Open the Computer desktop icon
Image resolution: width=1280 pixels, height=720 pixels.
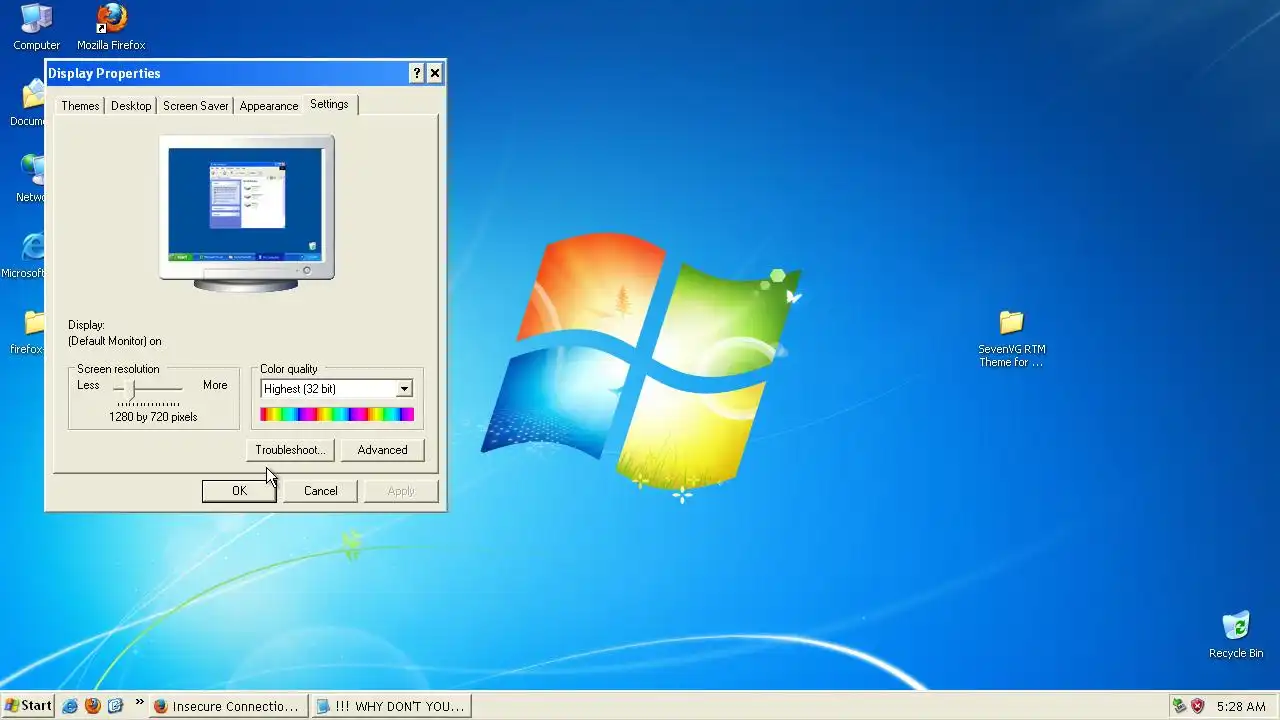(x=36, y=27)
